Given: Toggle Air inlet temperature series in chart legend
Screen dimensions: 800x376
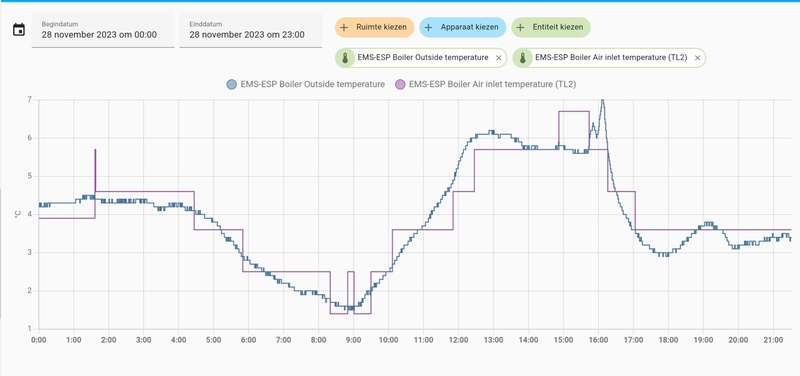Looking at the screenshot, I should 486,84.
